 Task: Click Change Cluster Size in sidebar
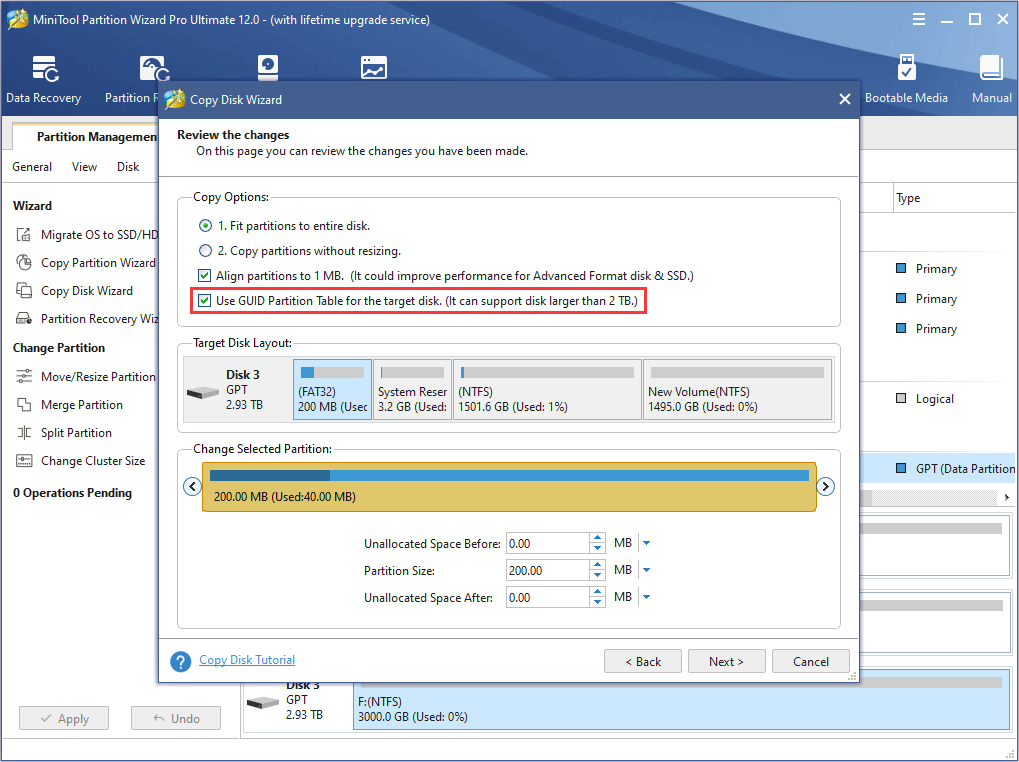click(x=81, y=461)
